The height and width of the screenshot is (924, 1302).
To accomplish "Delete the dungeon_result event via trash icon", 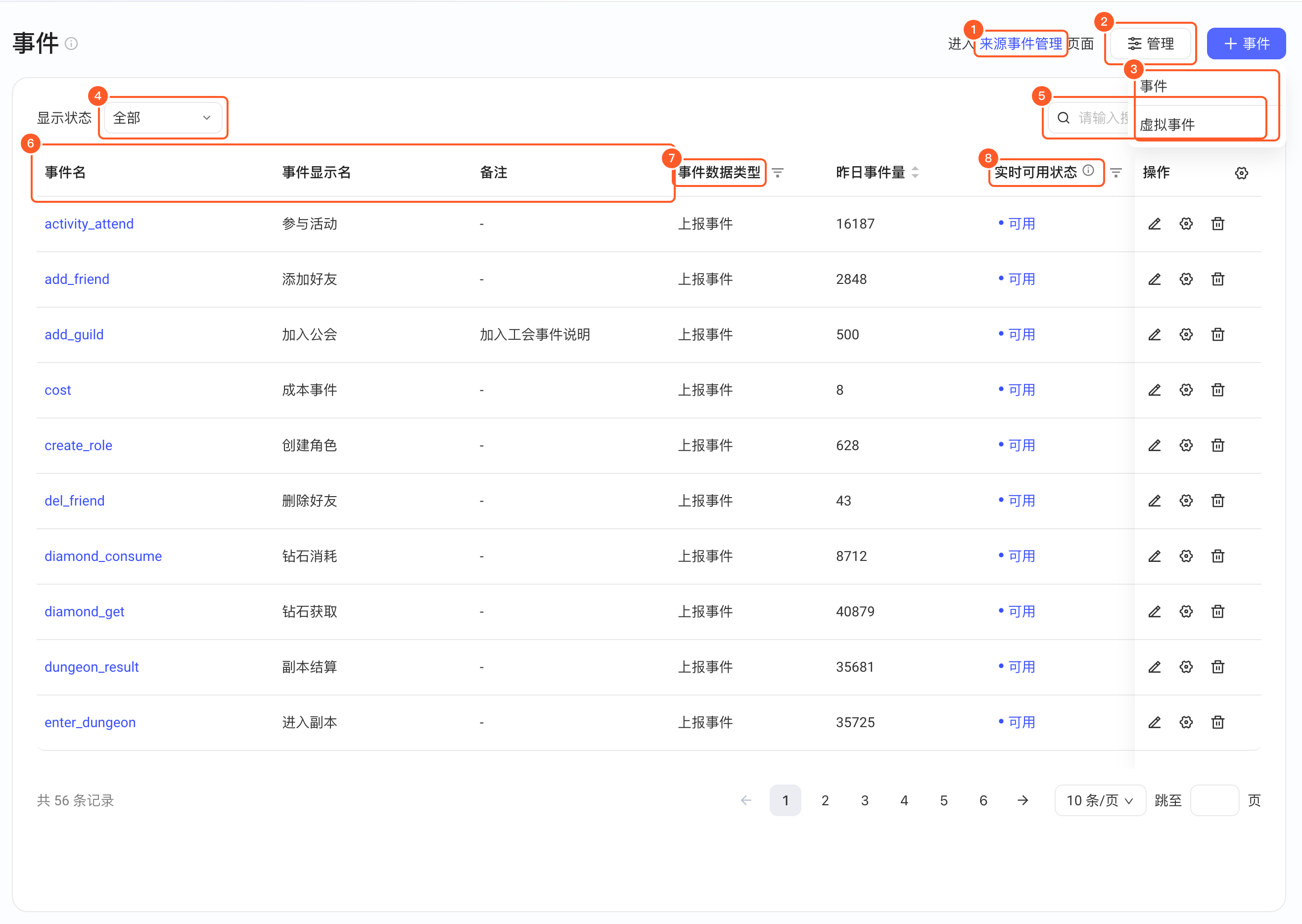I will 1218,666.
